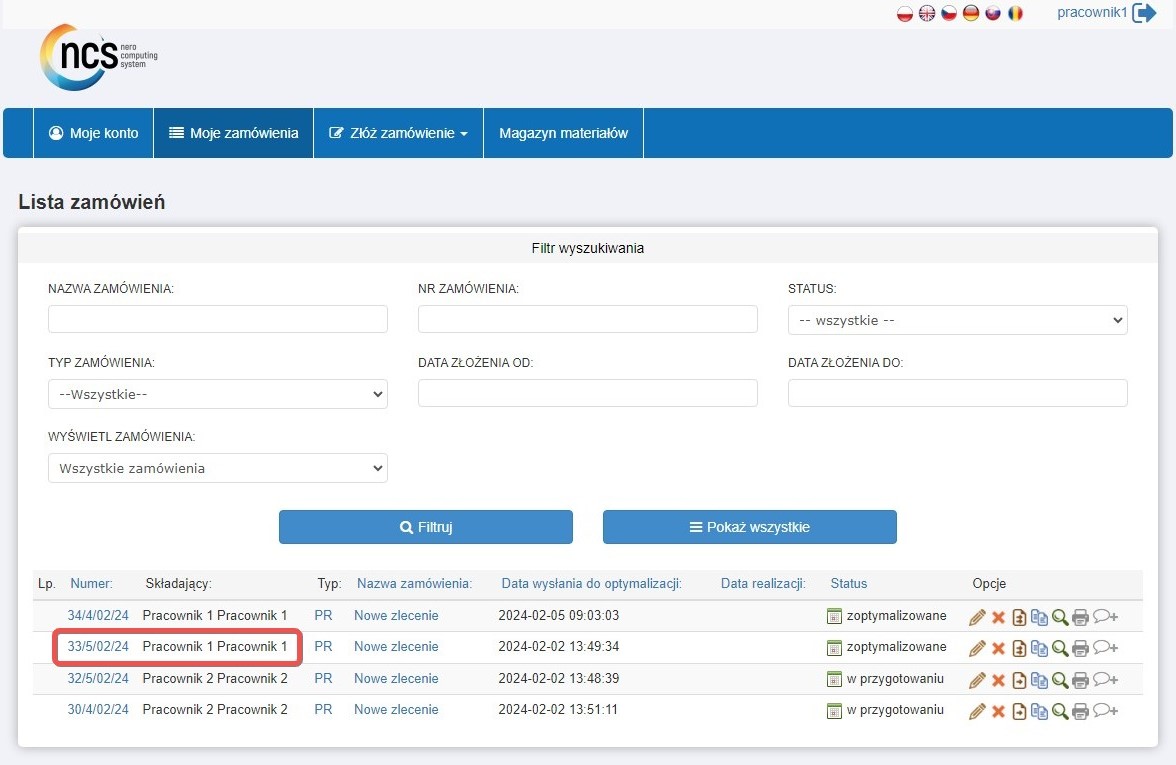
Task: Click the logout arrow icon next to pracownik1
Action: pos(1144,14)
